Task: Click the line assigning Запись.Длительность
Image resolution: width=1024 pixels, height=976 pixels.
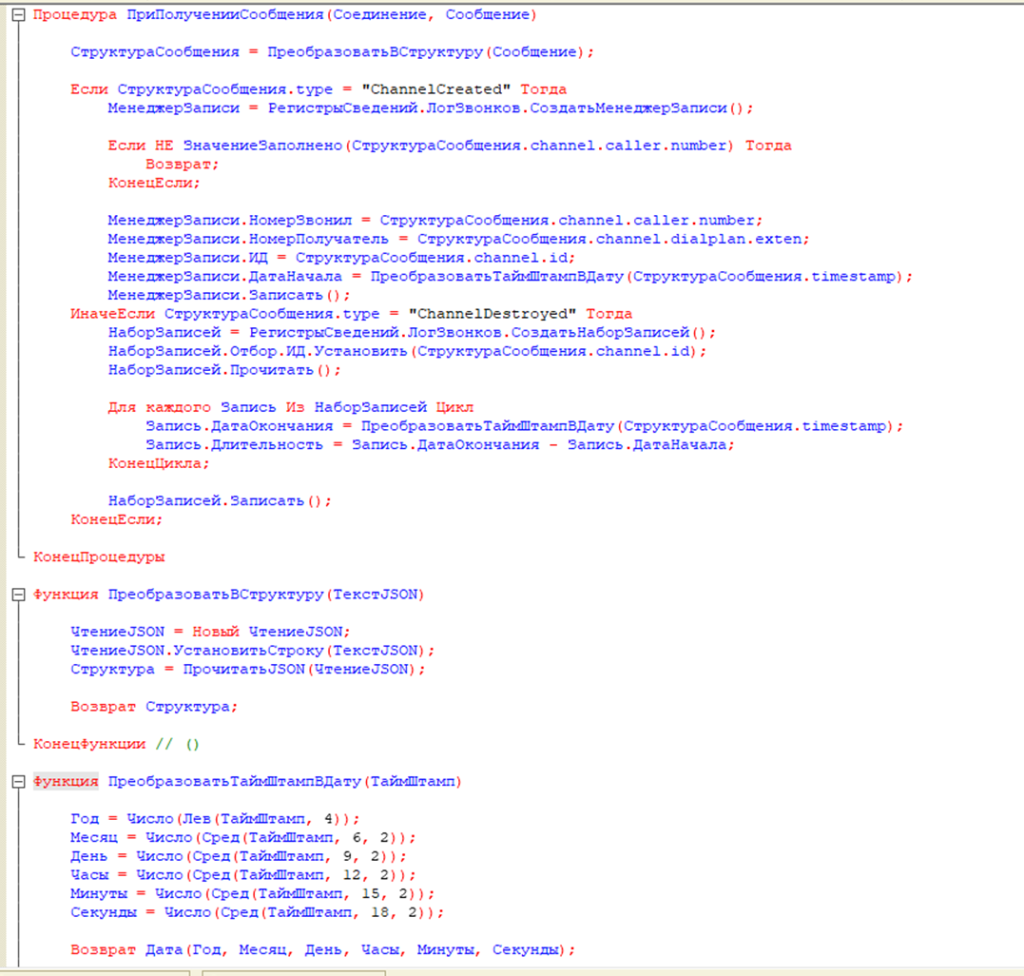Action: (x=439, y=445)
